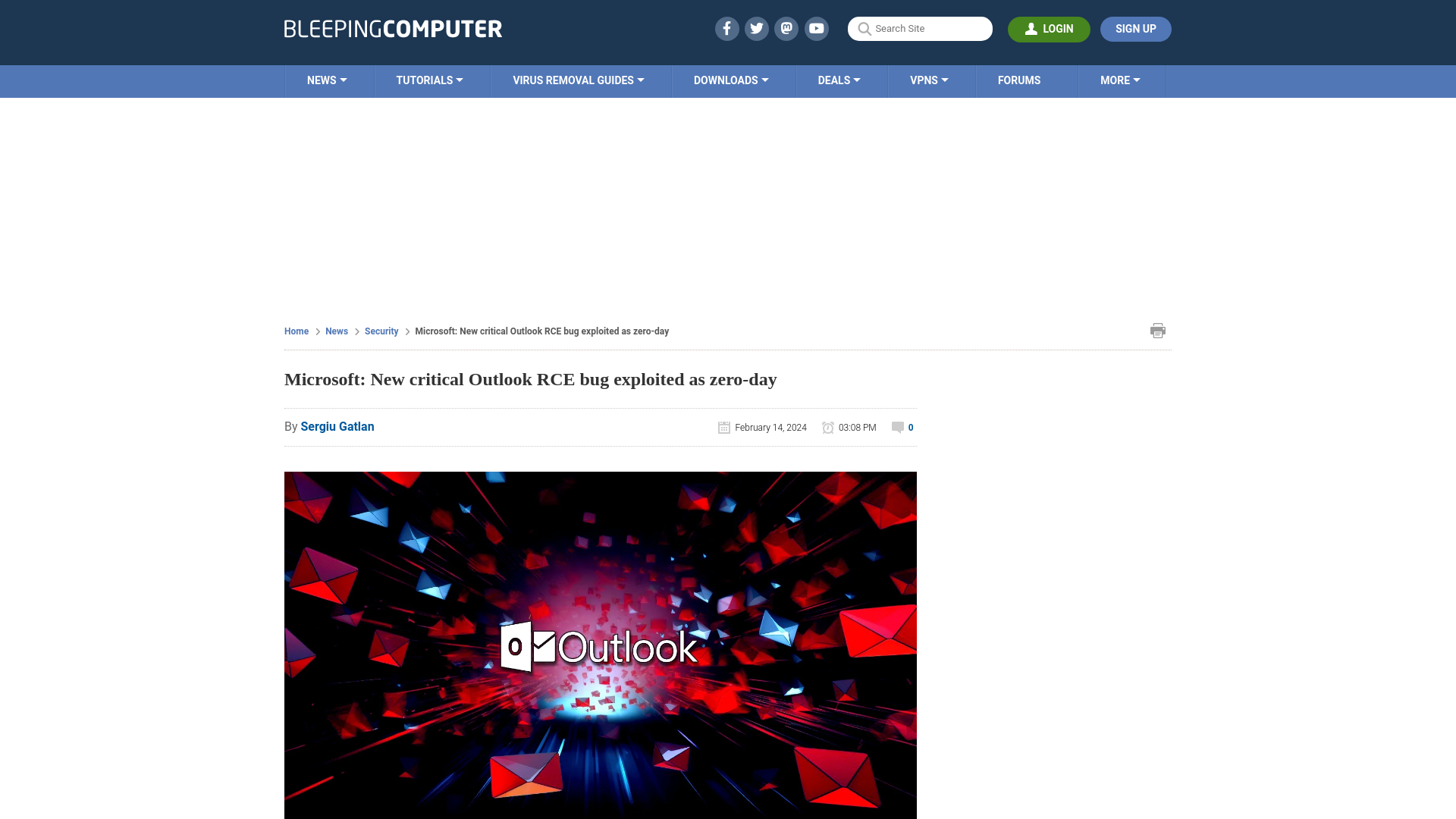Open the FORUMS tab
The height and width of the screenshot is (819, 1456).
pyautogui.click(x=1018, y=80)
